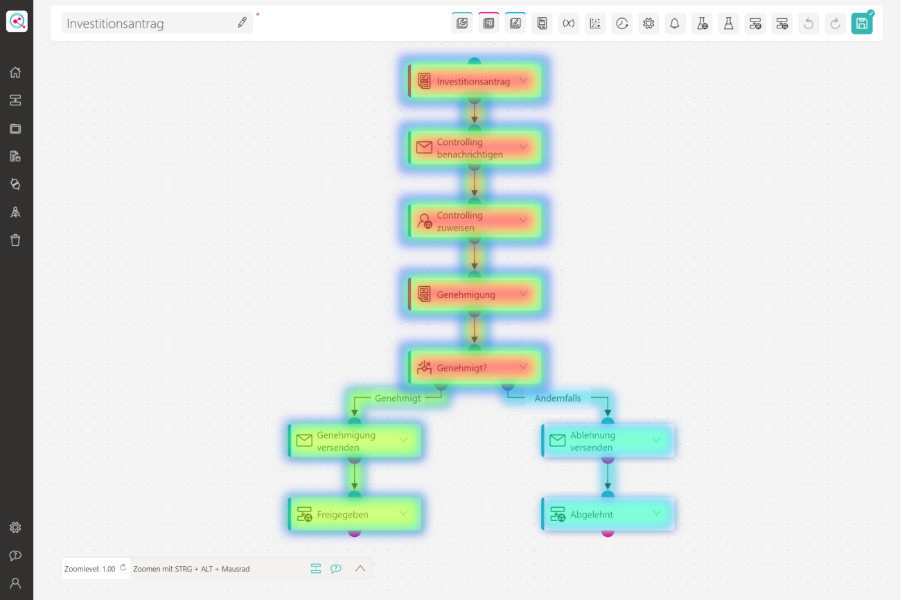This screenshot has height=600, width=903.
Task: Expand the Investitionsantrag node chevron
Action: click(523, 81)
